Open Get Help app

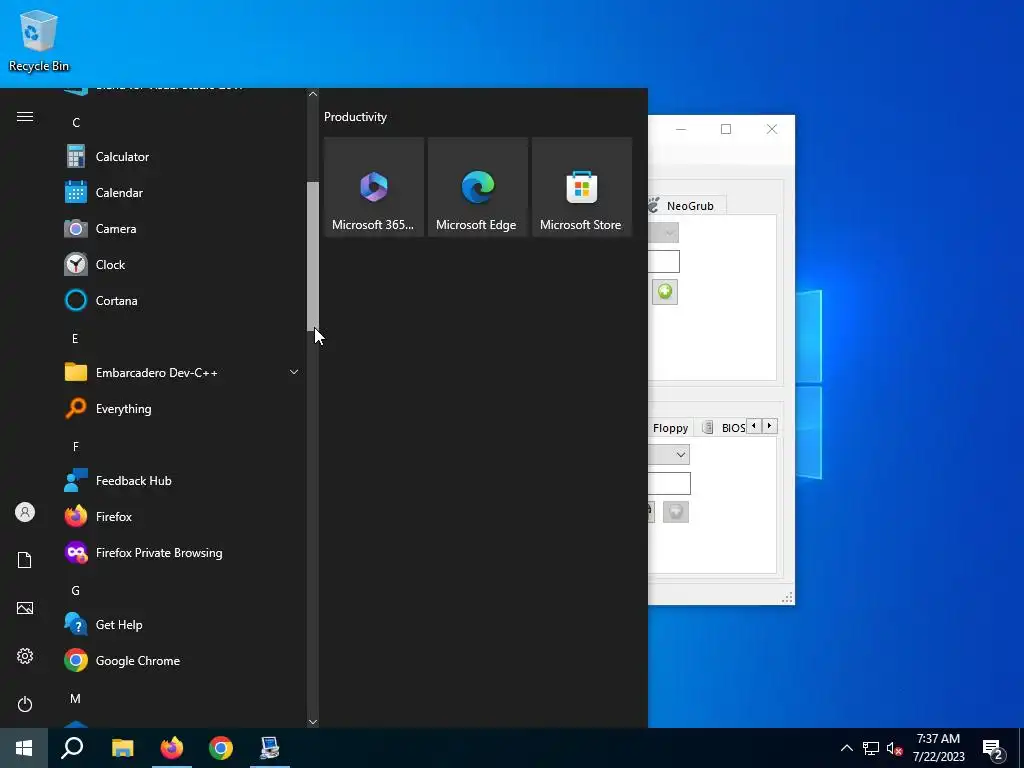point(183,624)
